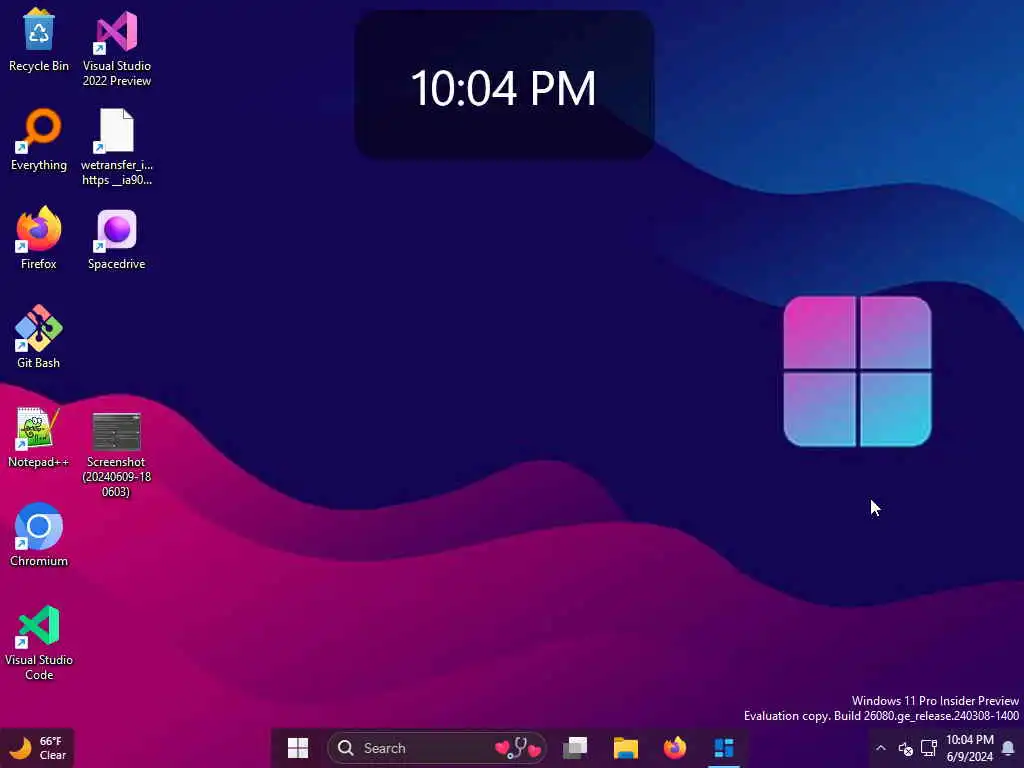The image size is (1024, 768).
Task: Open the network status tray icon
Action: coord(929,748)
